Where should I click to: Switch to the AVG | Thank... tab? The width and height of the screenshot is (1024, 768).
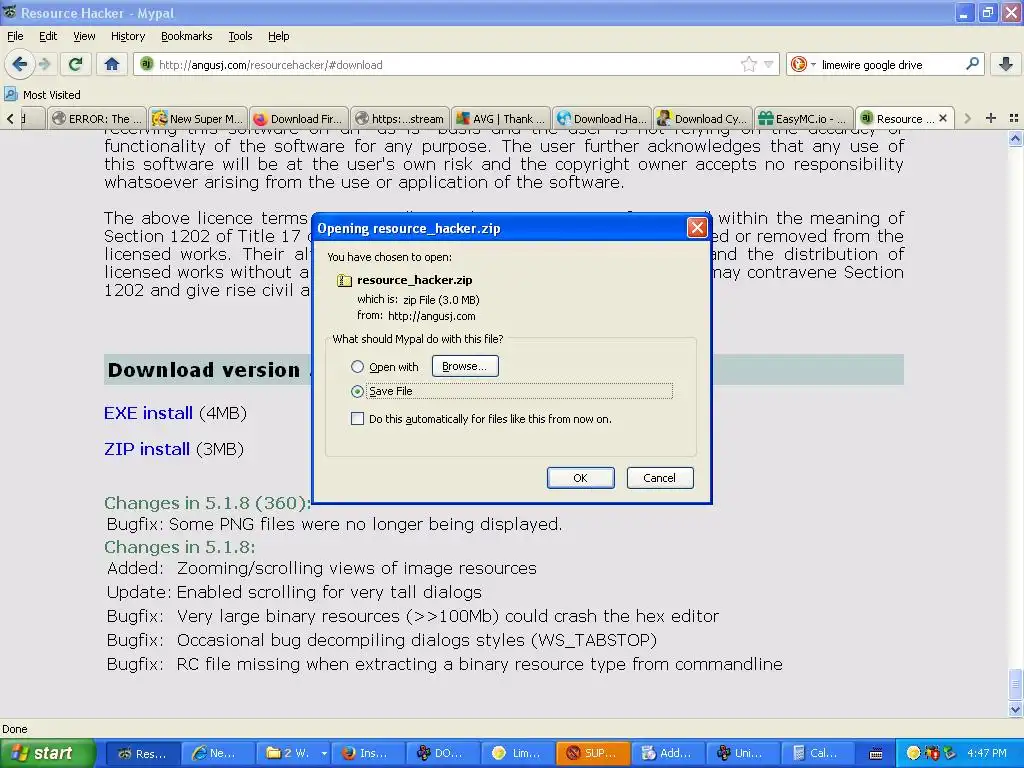pyautogui.click(x=500, y=118)
